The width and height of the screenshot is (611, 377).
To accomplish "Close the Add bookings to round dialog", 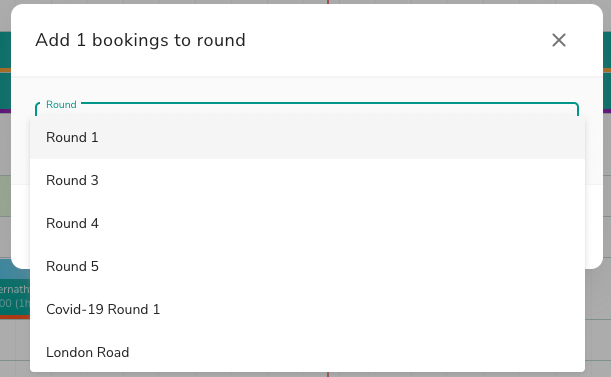I will pos(558,40).
